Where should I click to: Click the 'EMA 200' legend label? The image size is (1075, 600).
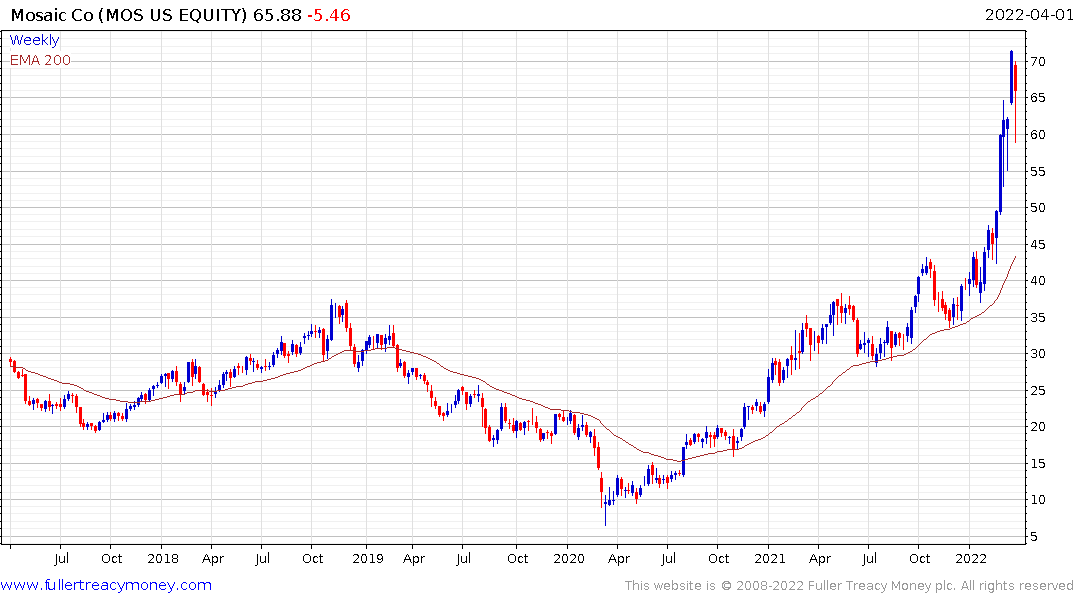tap(40, 60)
